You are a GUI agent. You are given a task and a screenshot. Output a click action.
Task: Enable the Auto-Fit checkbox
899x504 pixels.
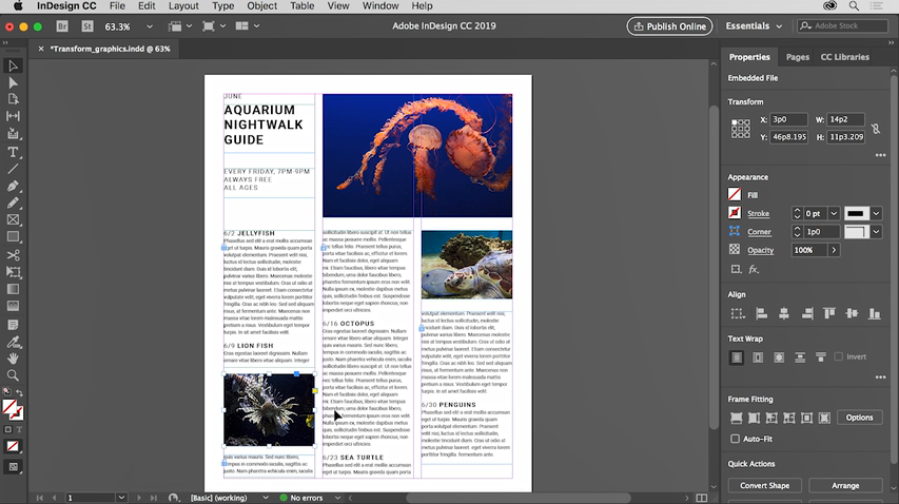[736, 438]
